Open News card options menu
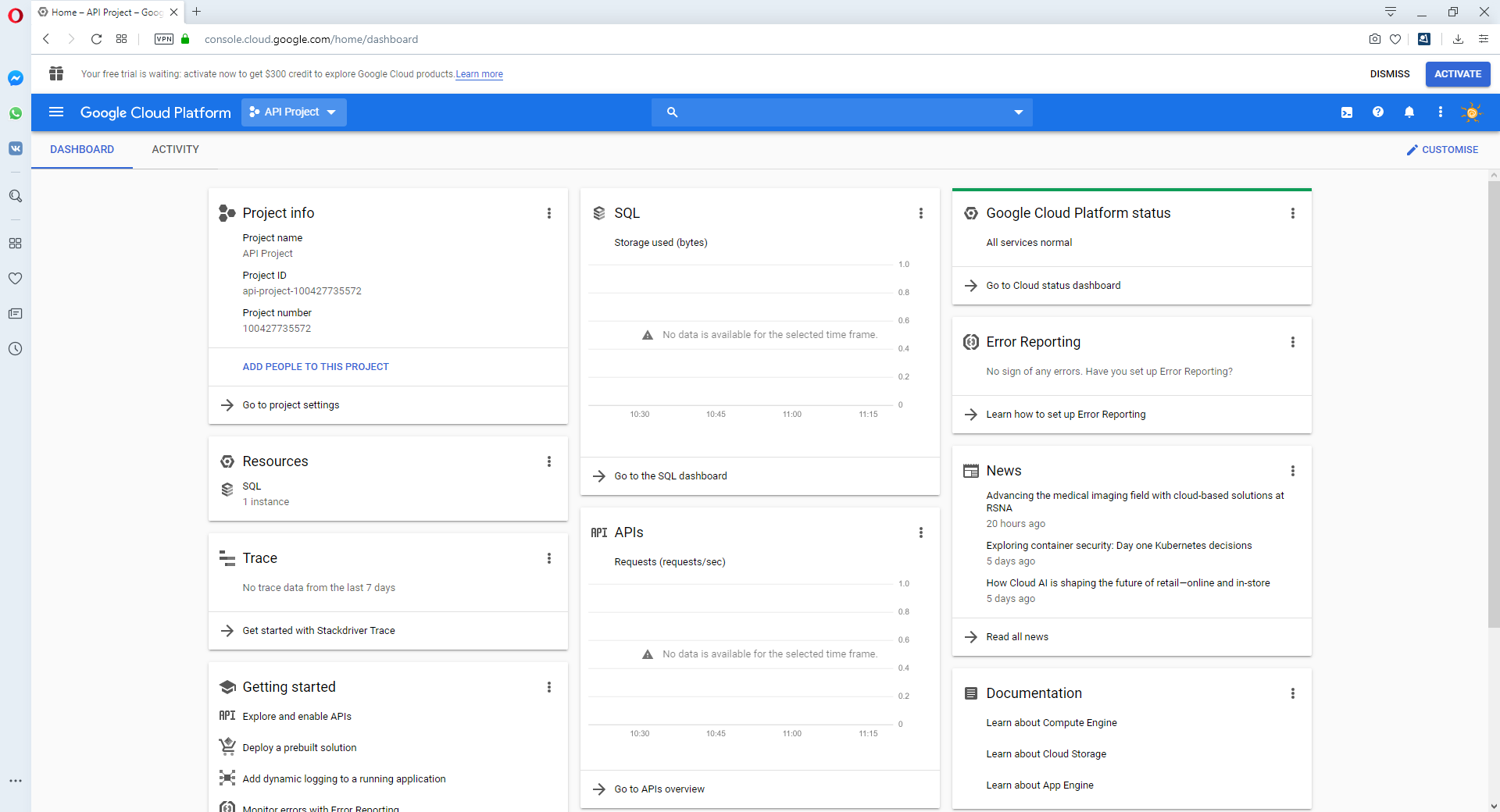Image resolution: width=1500 pixels, height=812 pixels. tap(1293, 471)
